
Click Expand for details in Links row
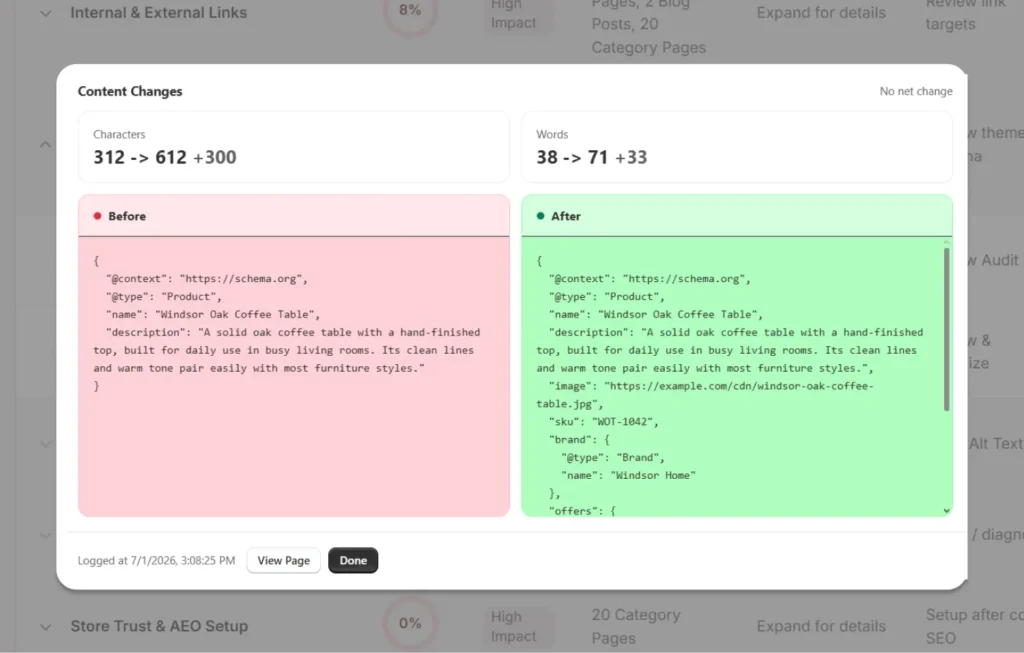coord(821,13)
